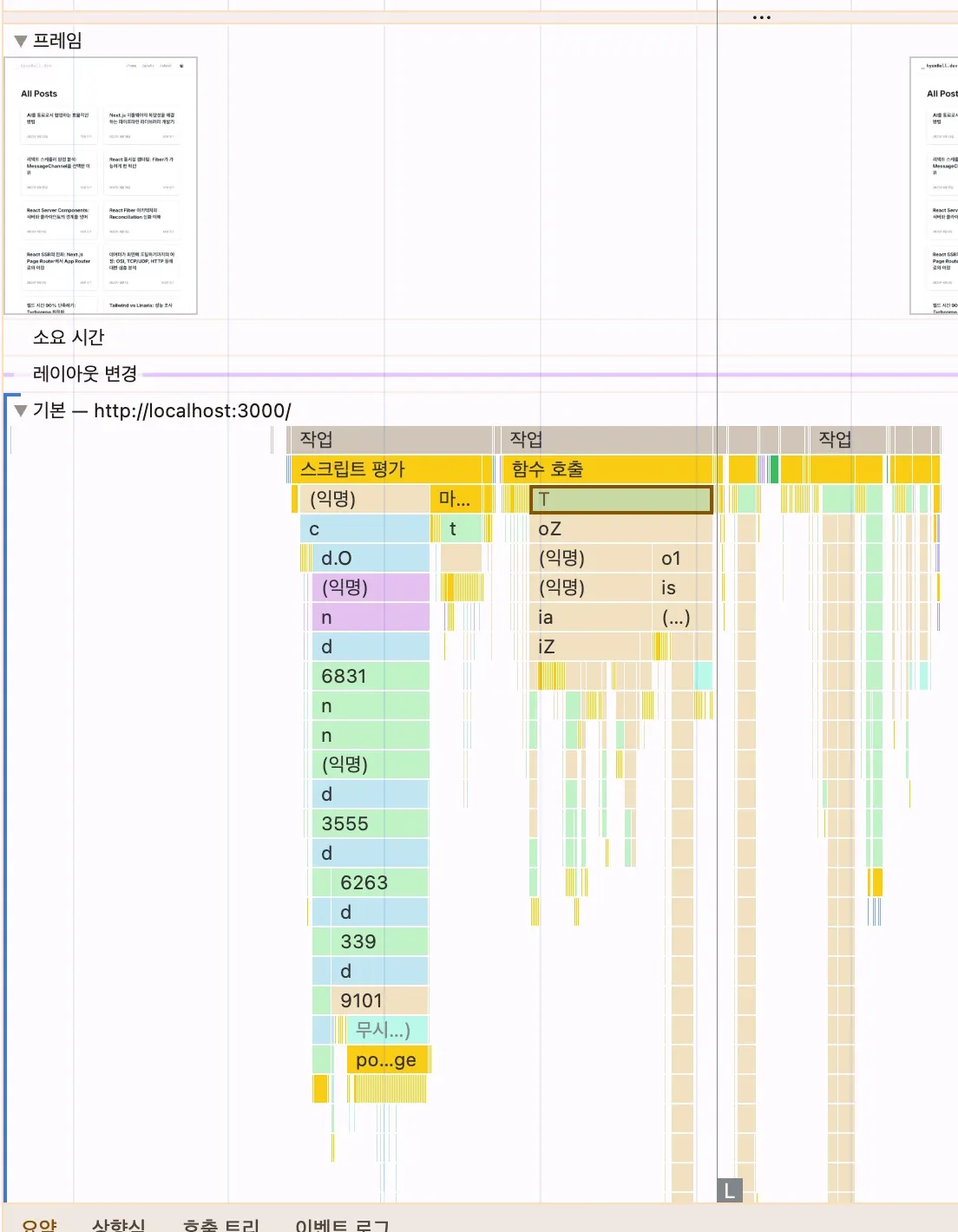The height and width of the screenshot is (1232, 958).
Task: Select the 6831 module frame
Action: (x=371, y=676)
